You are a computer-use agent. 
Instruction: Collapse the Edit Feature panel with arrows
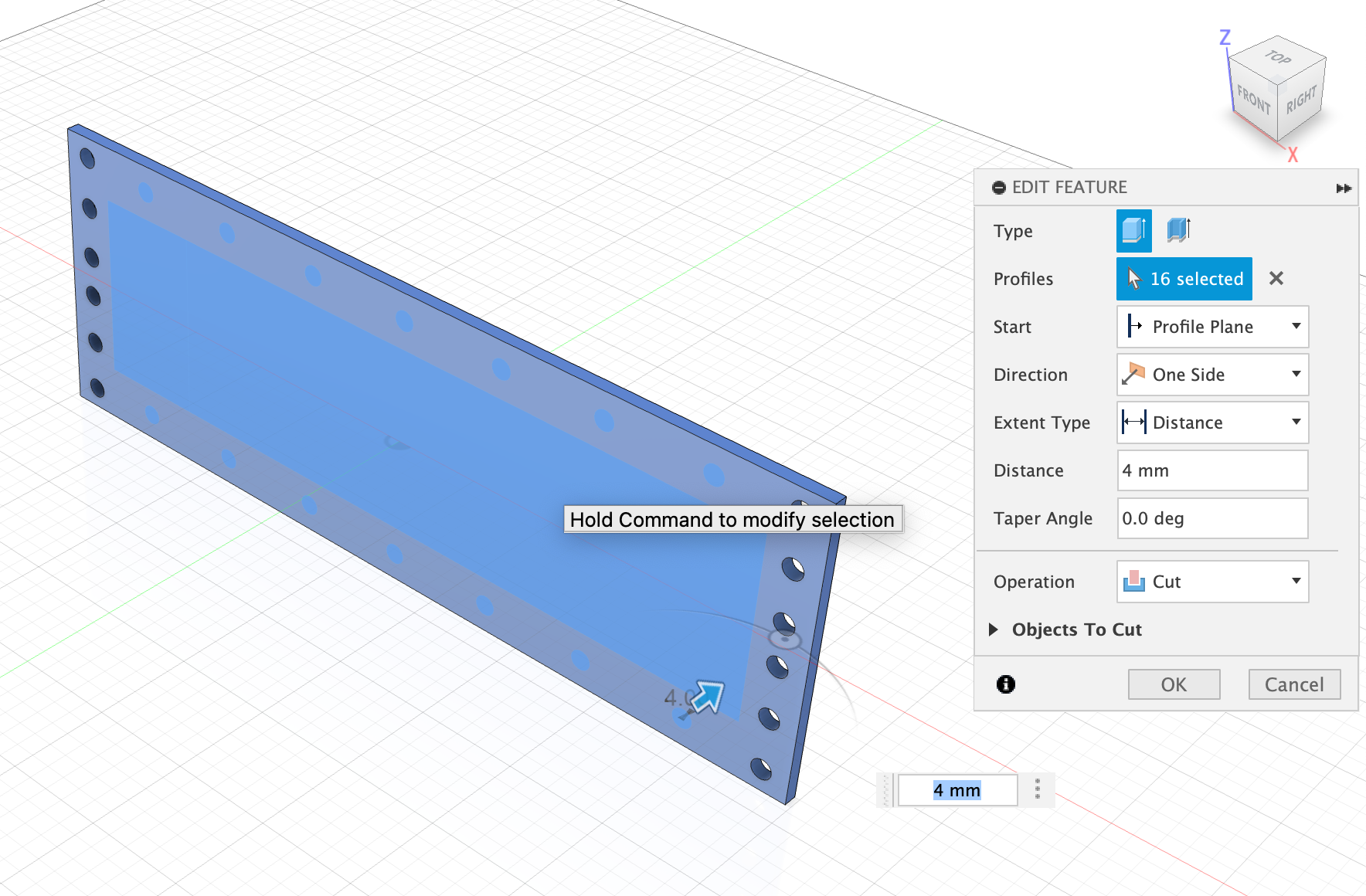[x=1344, y=188]
